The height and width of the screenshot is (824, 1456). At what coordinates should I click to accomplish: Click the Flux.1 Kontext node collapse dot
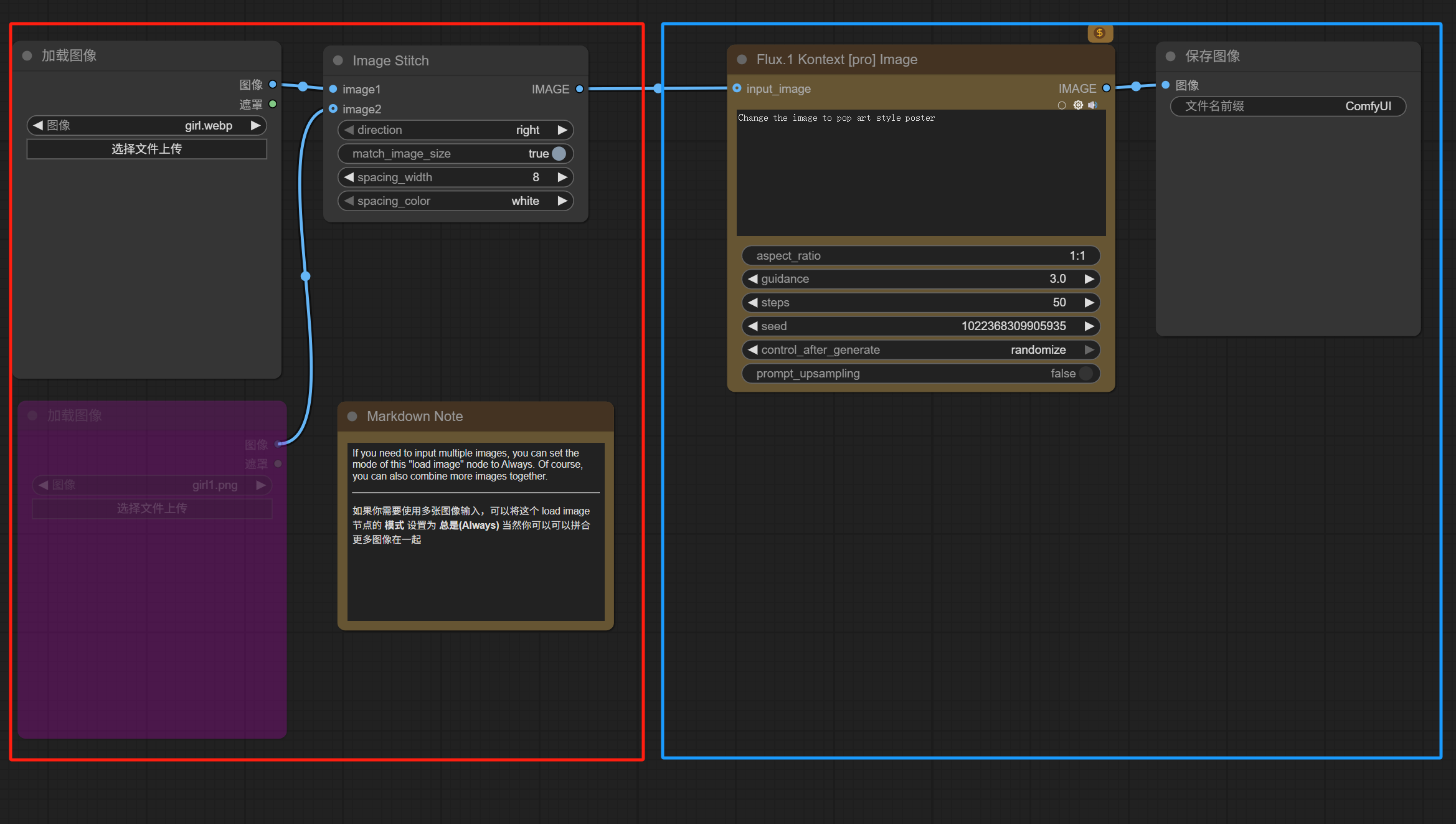742,60
